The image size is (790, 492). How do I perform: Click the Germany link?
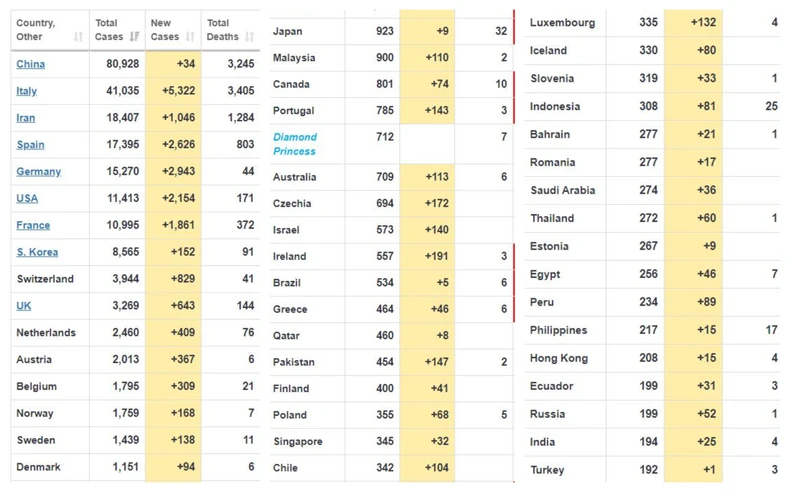click(x=38, y=172)
